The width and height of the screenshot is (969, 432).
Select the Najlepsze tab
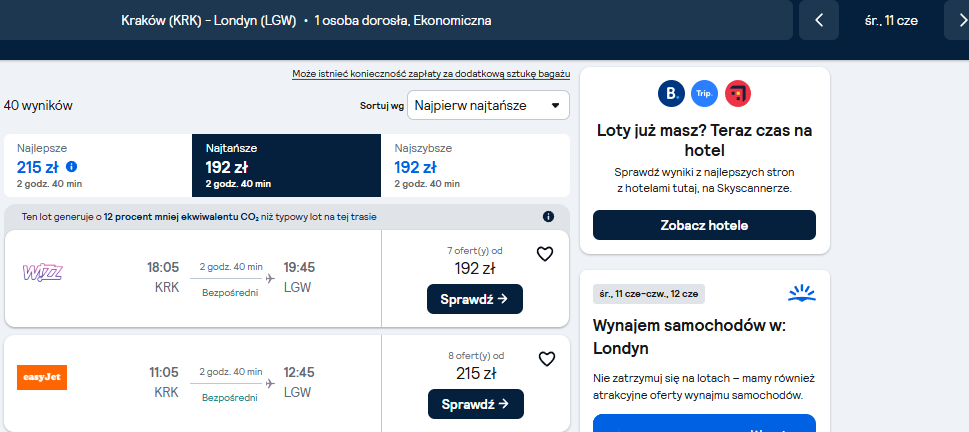click(98, 166)
